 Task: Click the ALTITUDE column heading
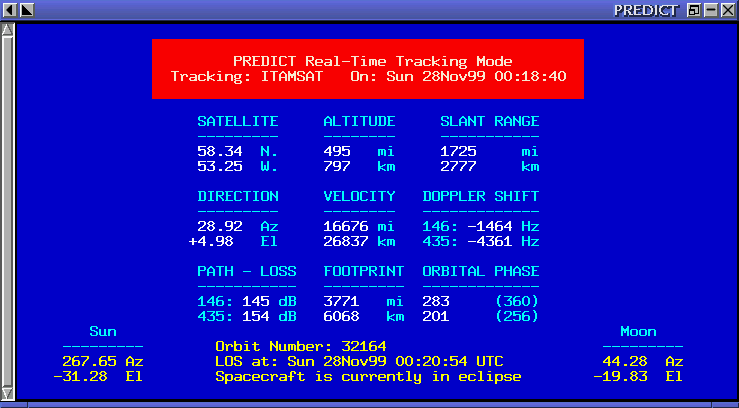pyautogui.click(x=359, y=121)
